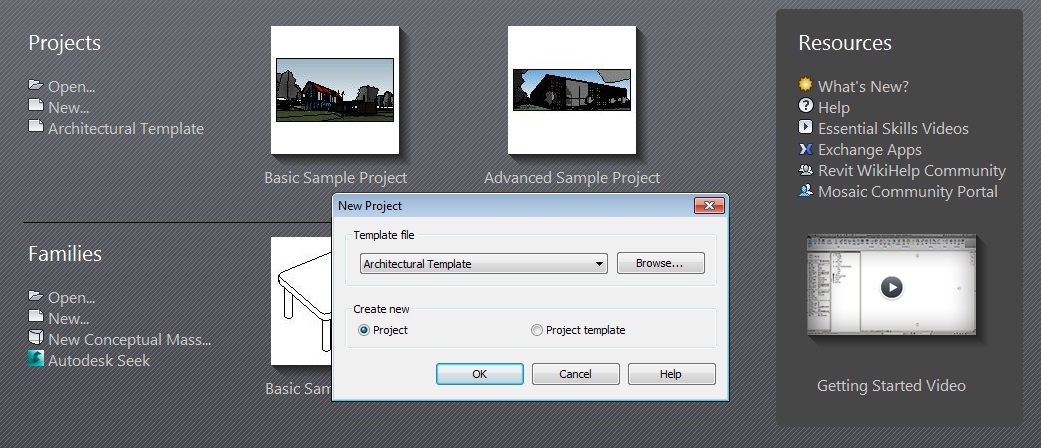The height and width of the screenshot is (448, 1041).
Task: Click the icon beside Mosaic Community Portal
Action: [805, 191]
